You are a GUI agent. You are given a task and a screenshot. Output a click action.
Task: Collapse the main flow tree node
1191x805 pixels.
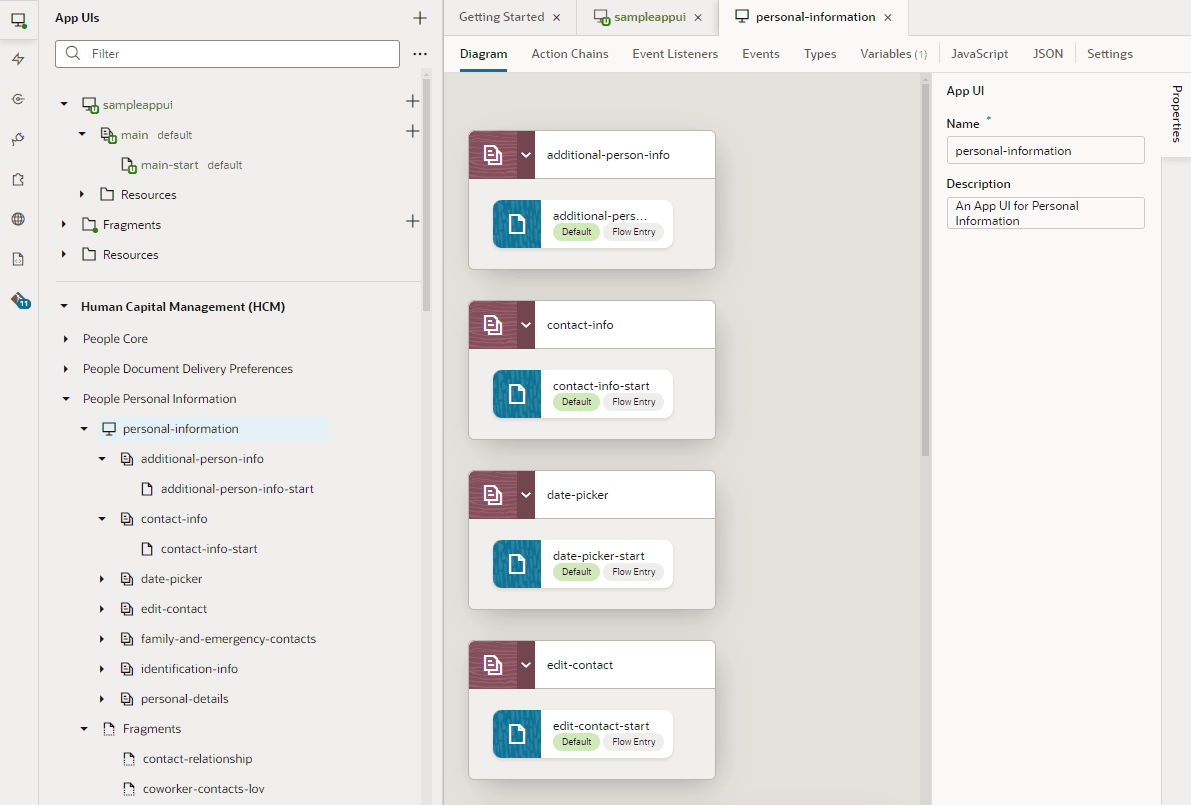[82, 134]
